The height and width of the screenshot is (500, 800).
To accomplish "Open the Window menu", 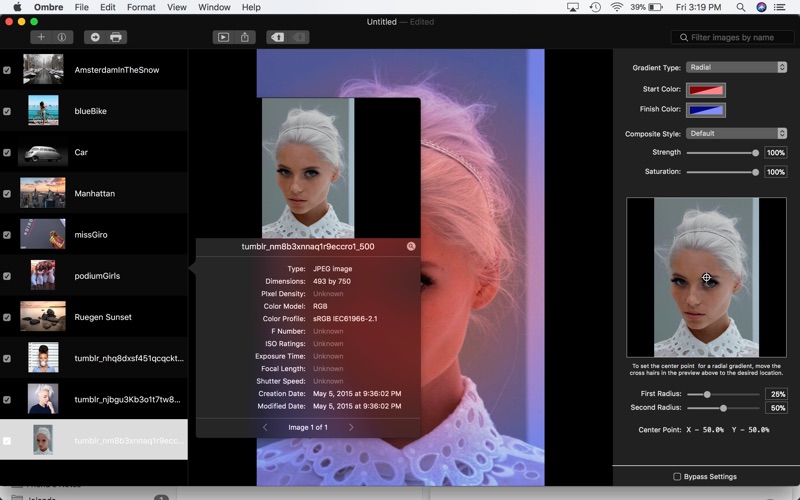I will (x=214, y=7).
